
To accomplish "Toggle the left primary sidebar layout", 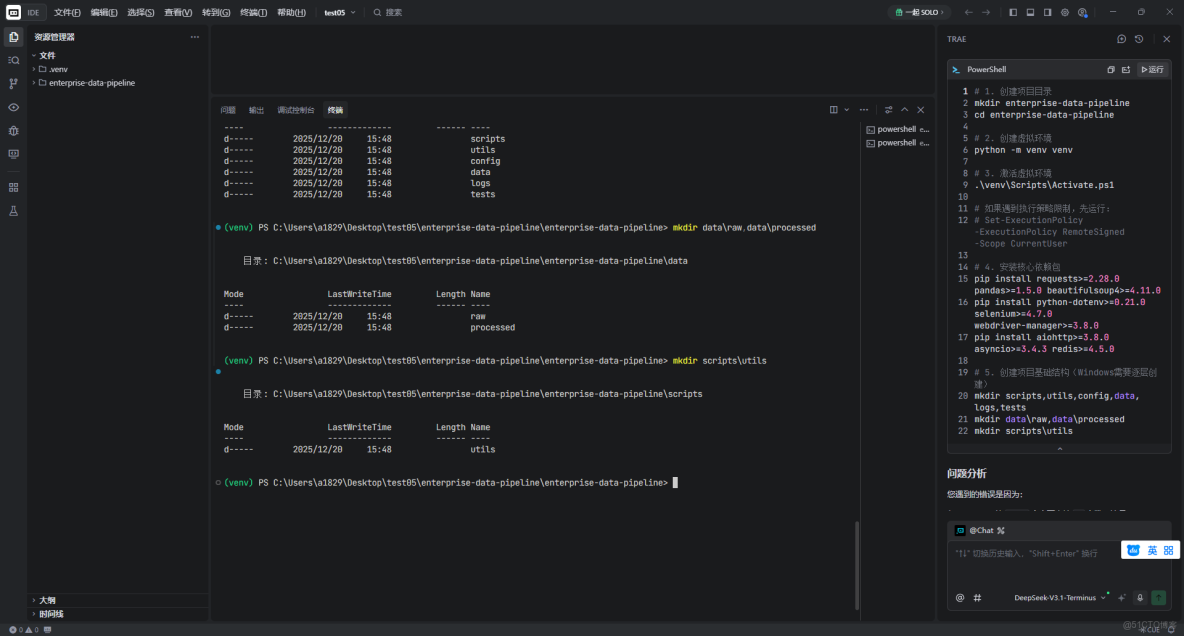I will click(1013, 12).
